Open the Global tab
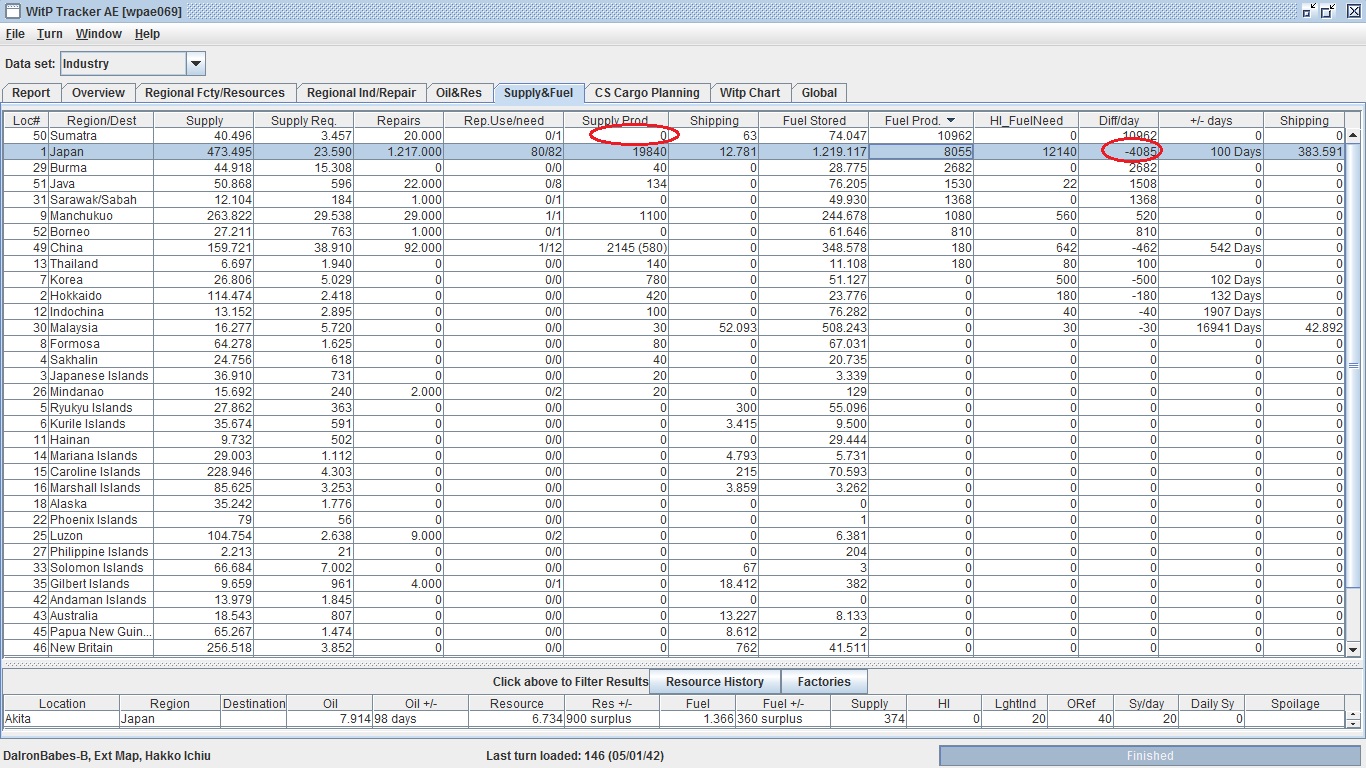The width and height of the screenshot is (1366, 768). tap(819, 93)
